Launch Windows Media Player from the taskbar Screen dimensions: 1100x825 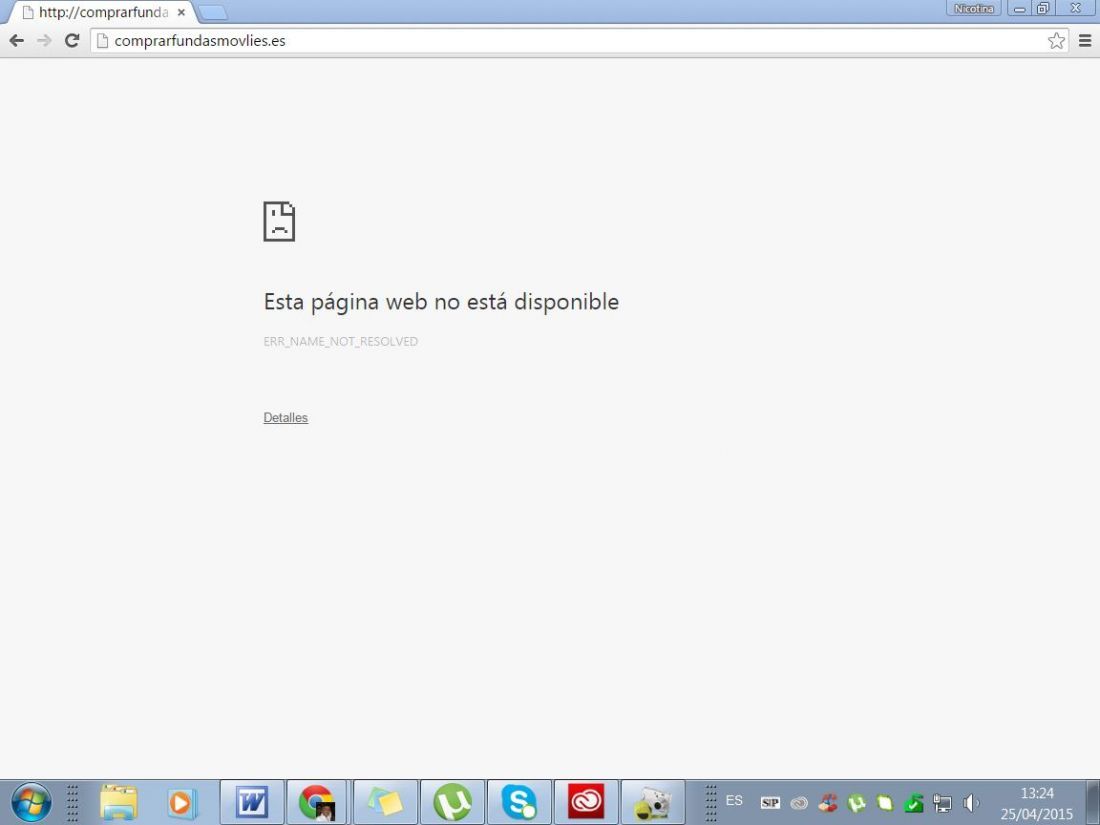pyautogui.click(x=182, y=802)
